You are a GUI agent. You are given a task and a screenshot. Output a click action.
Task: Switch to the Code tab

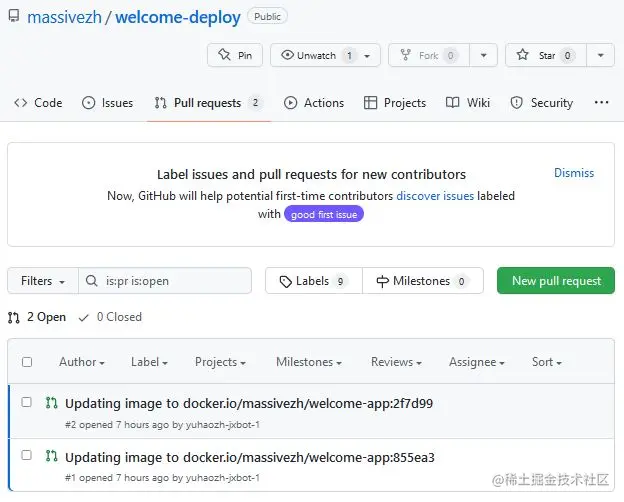38,103
